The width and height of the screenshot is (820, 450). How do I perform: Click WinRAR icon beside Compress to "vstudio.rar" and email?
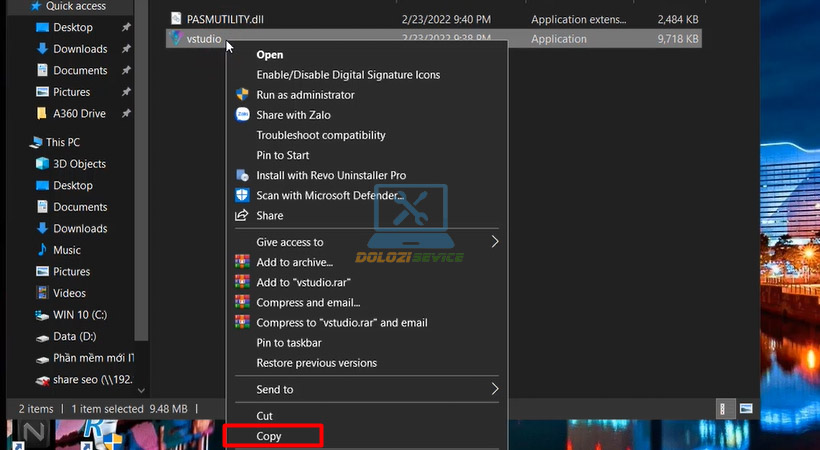pos(242,322)
